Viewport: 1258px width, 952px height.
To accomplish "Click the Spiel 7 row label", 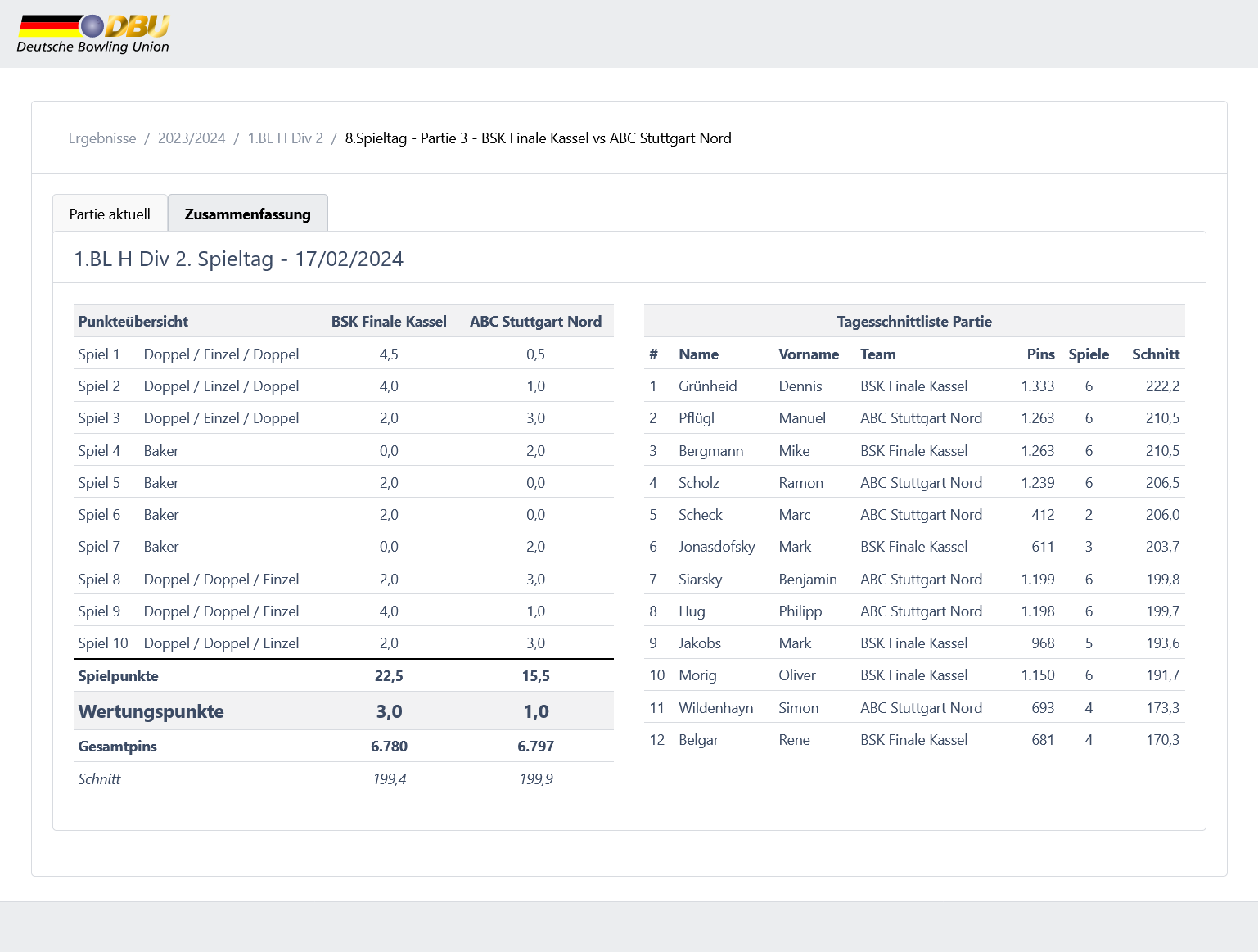I will (x=99, y=547).
